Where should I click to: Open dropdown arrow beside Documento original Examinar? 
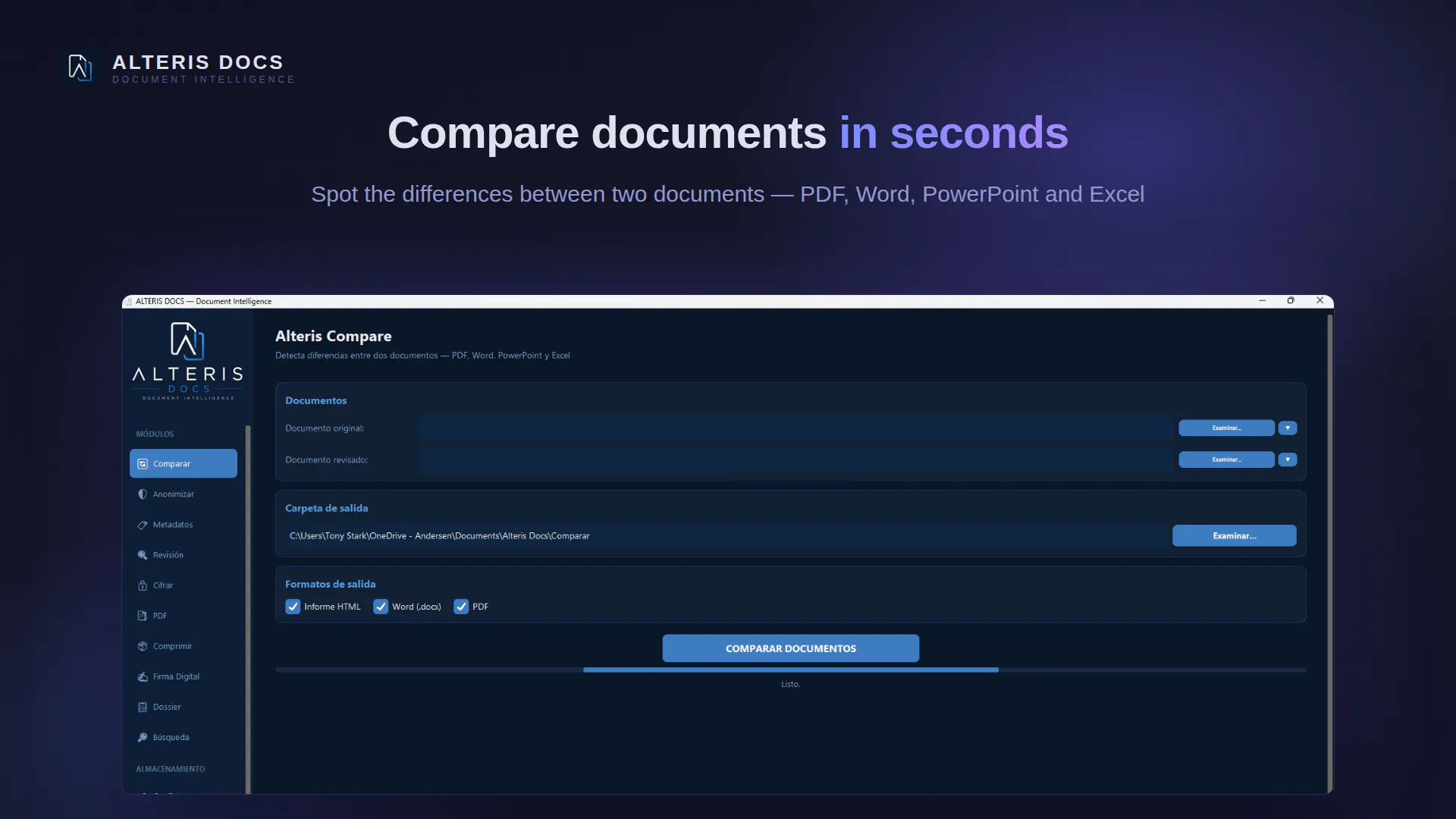coord(1288,428)
